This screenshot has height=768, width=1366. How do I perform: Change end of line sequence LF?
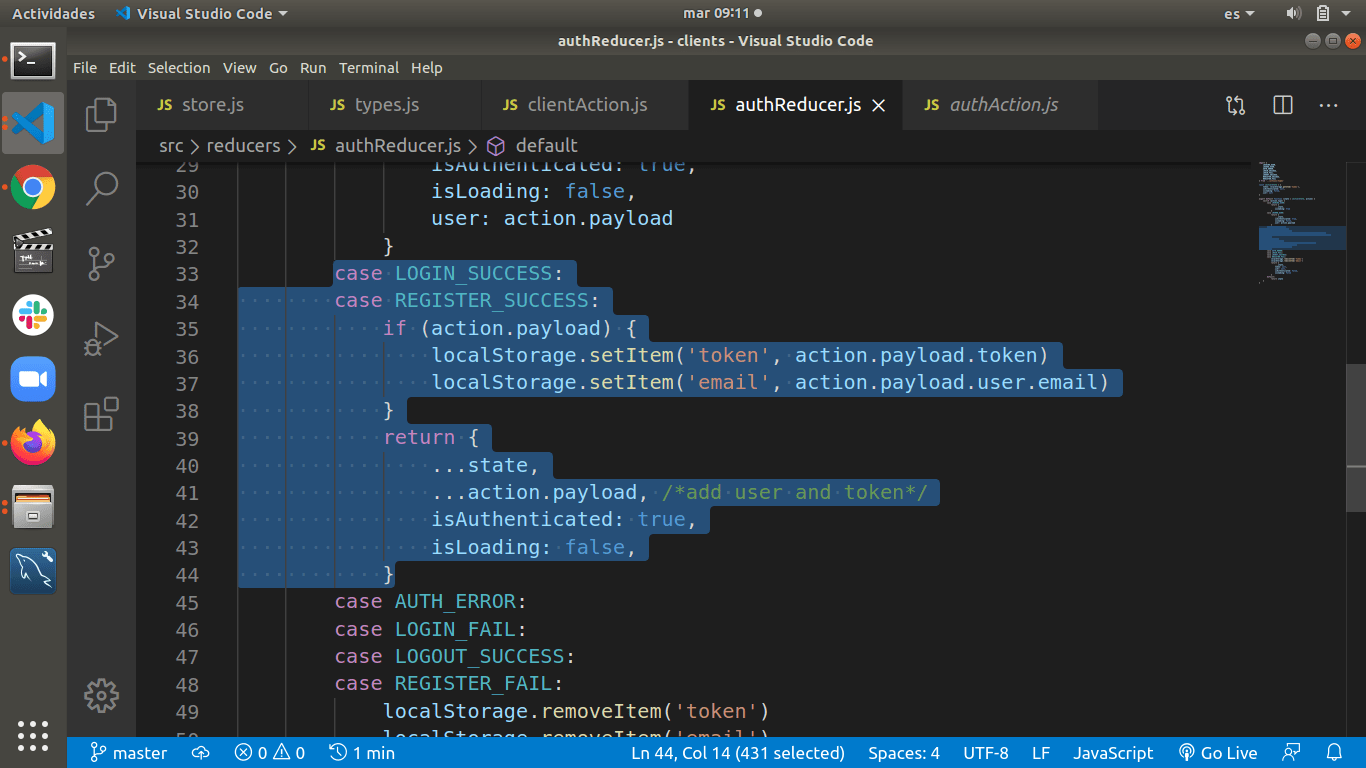point(1041,753)
